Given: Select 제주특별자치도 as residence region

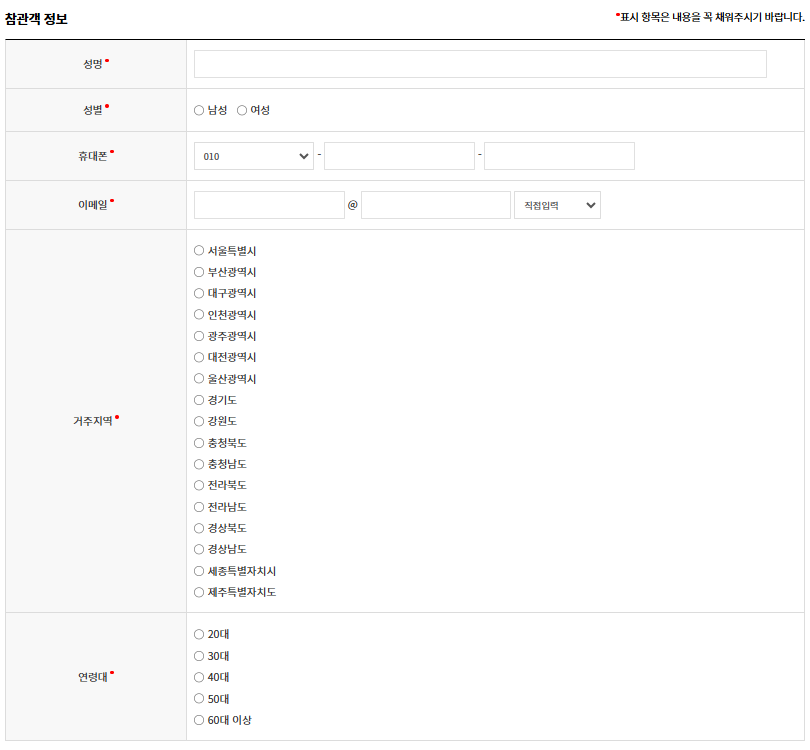Looking at the screenshot, I should click(x=199, y=592).
